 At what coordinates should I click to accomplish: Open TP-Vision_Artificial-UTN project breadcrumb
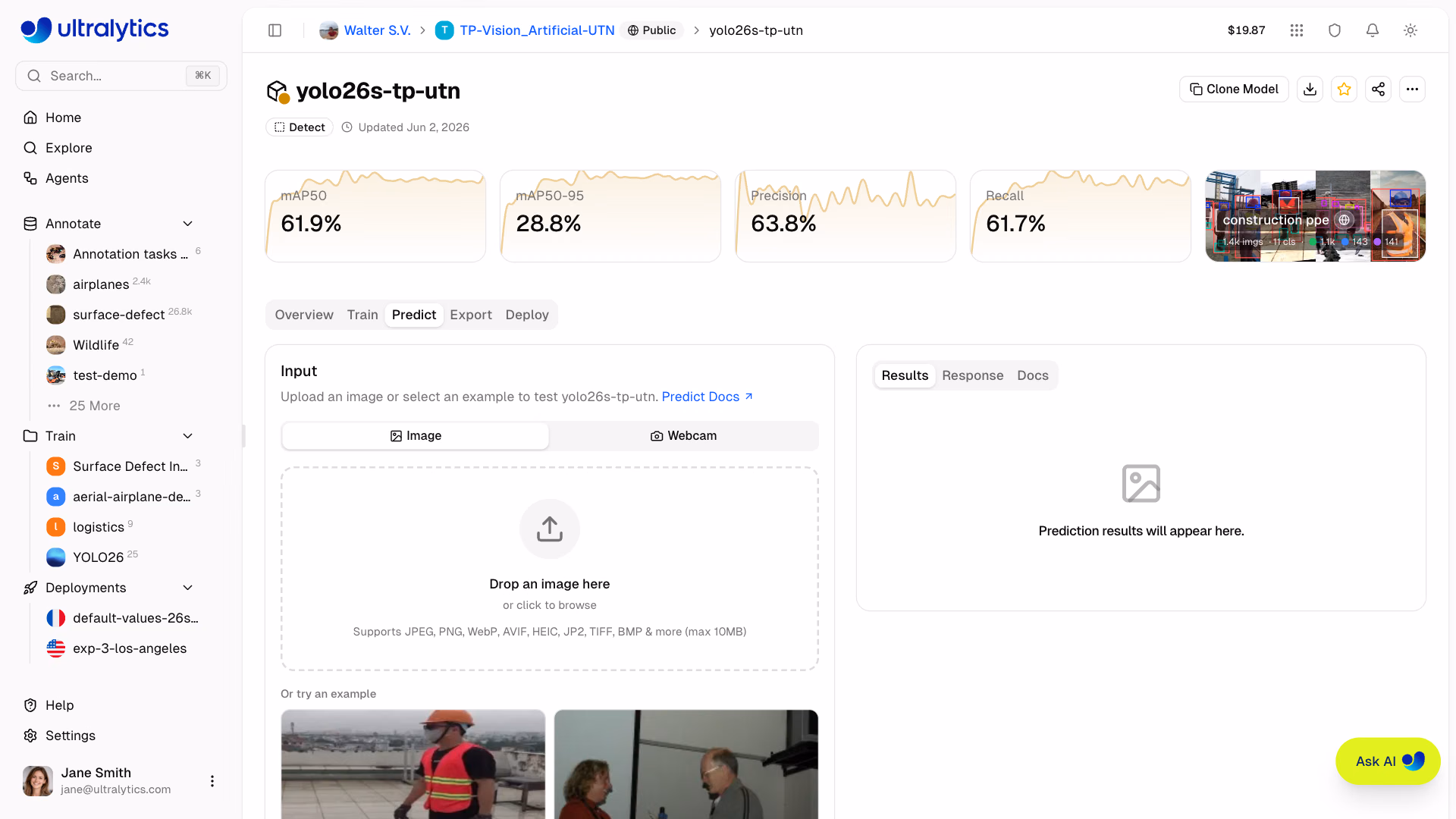click(x=525, y=30)
